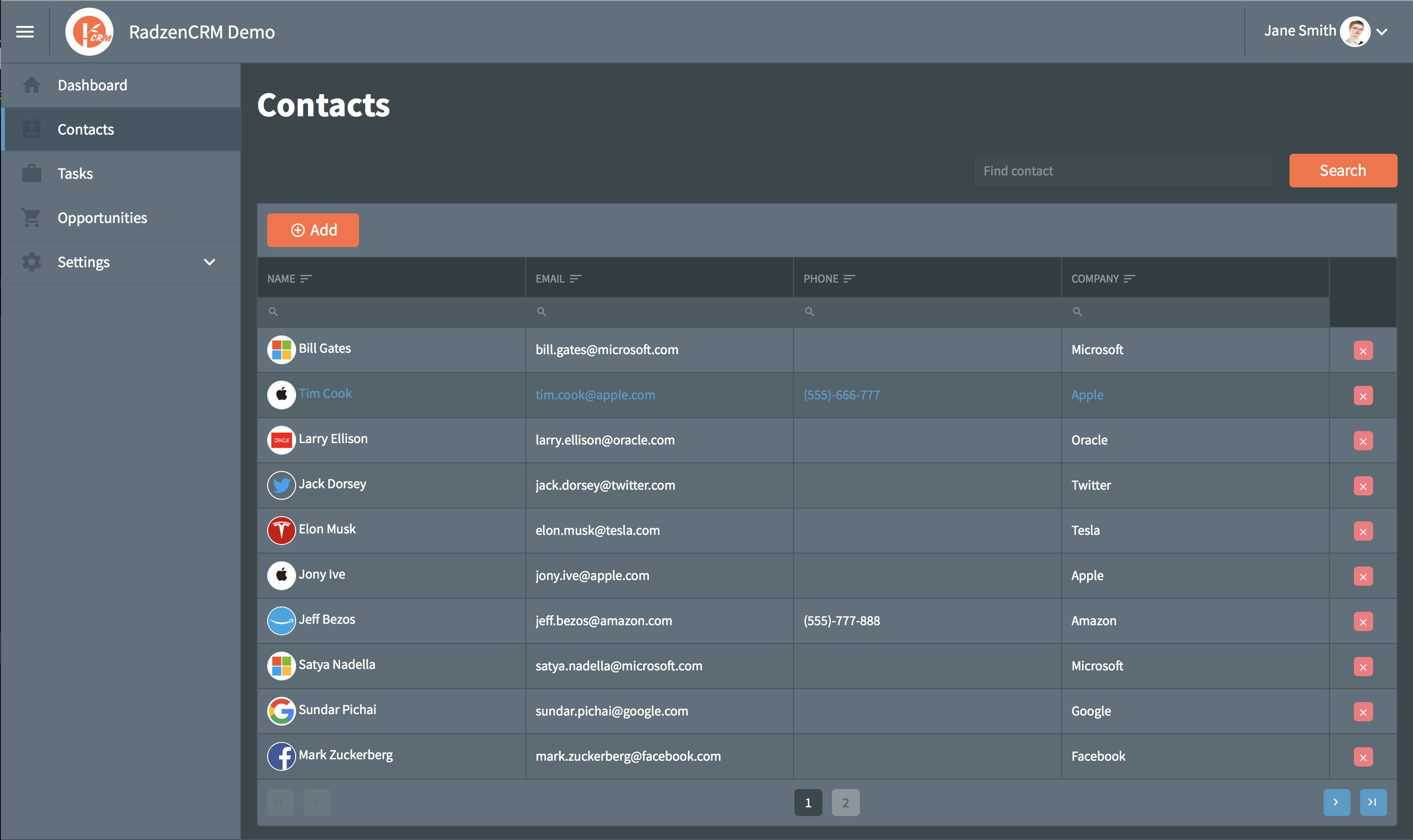Click Jeff Bezos' phone (555)-777-888
Screen dimensions: 1413x840
tap(841, 621)
